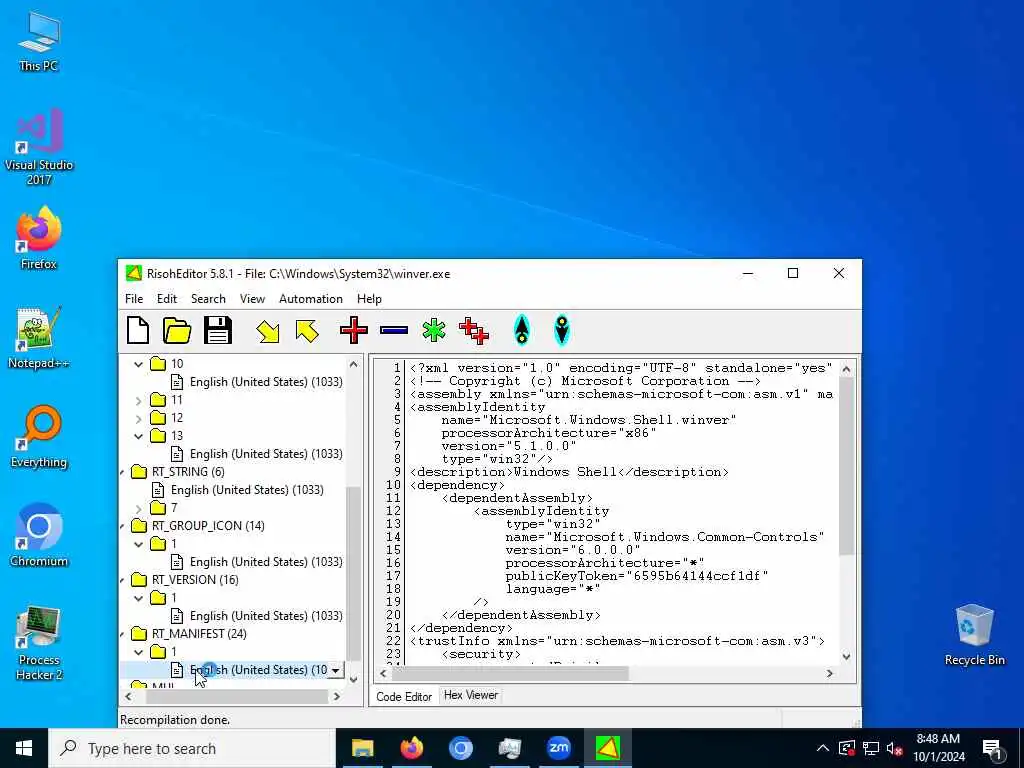Open the Edit menu
The height and width of the screenshot is (768, 1024).
[x=167, y=298]
